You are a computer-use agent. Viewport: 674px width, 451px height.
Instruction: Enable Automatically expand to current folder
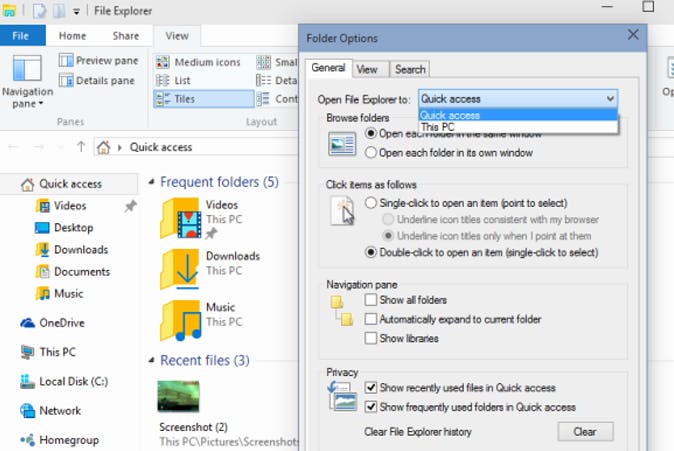click(453, 319)
